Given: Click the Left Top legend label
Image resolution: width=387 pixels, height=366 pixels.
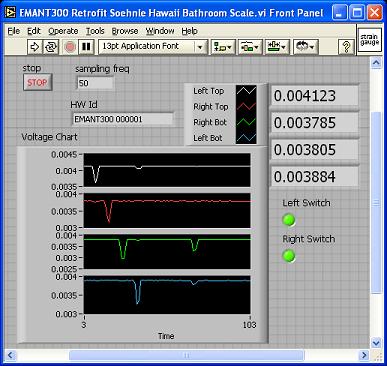Looking at the screenshot, I should 209,91.
